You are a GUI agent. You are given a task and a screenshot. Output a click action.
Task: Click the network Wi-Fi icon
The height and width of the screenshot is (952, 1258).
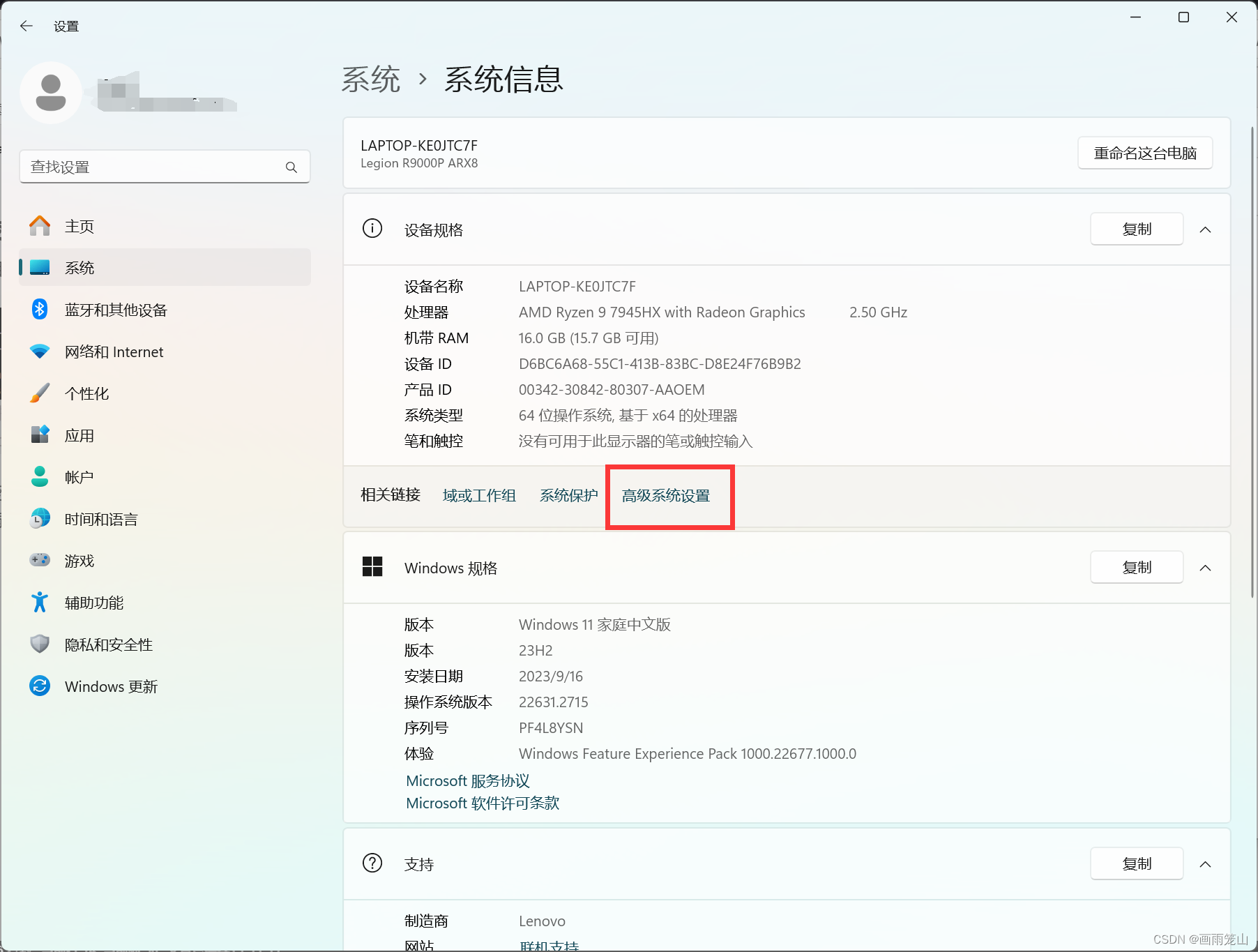pyautogui.click(x=40, y=352)
